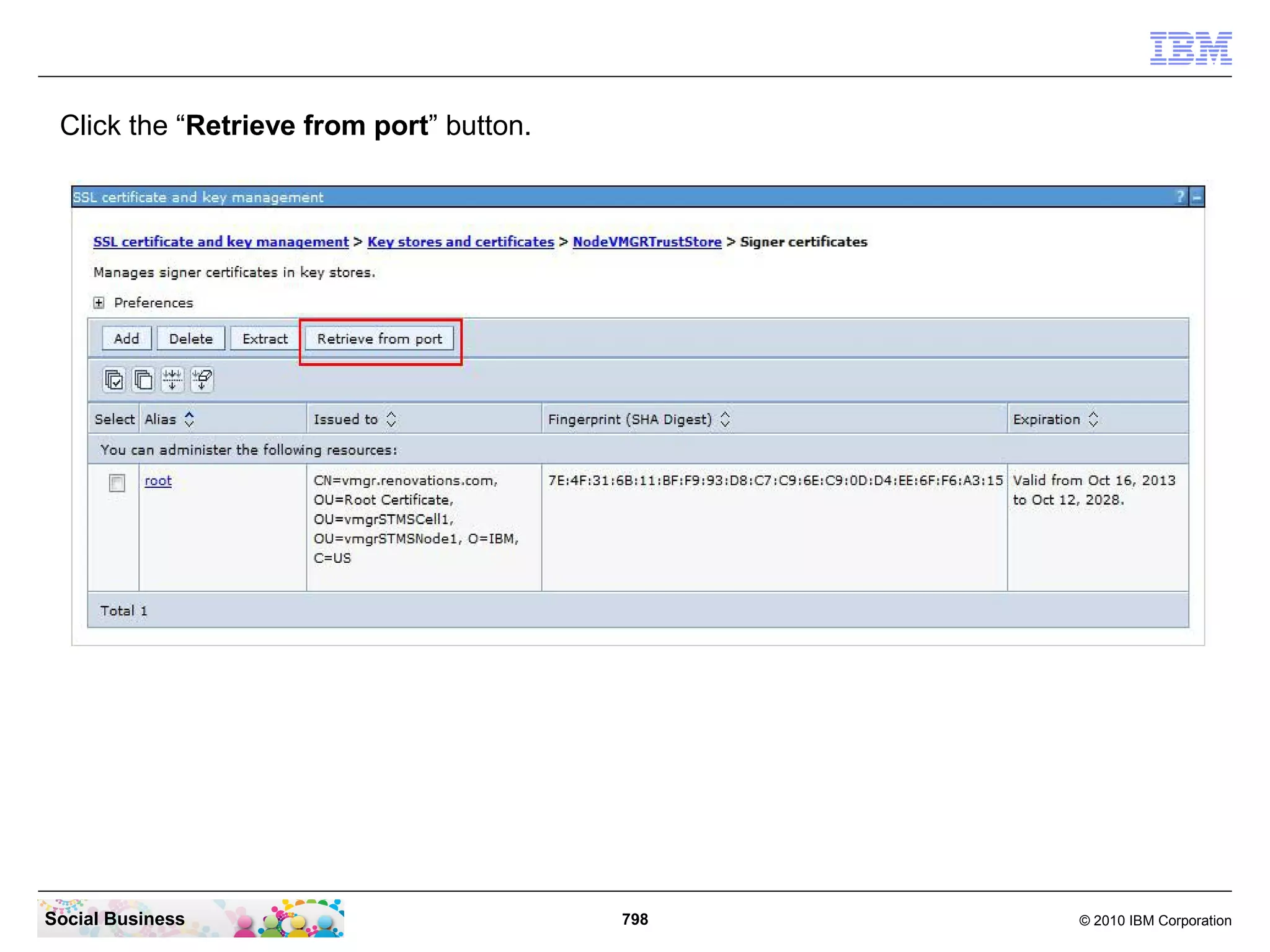Sort by the Issued to column arrows
1270x952 pixels.
click(391, 419)
